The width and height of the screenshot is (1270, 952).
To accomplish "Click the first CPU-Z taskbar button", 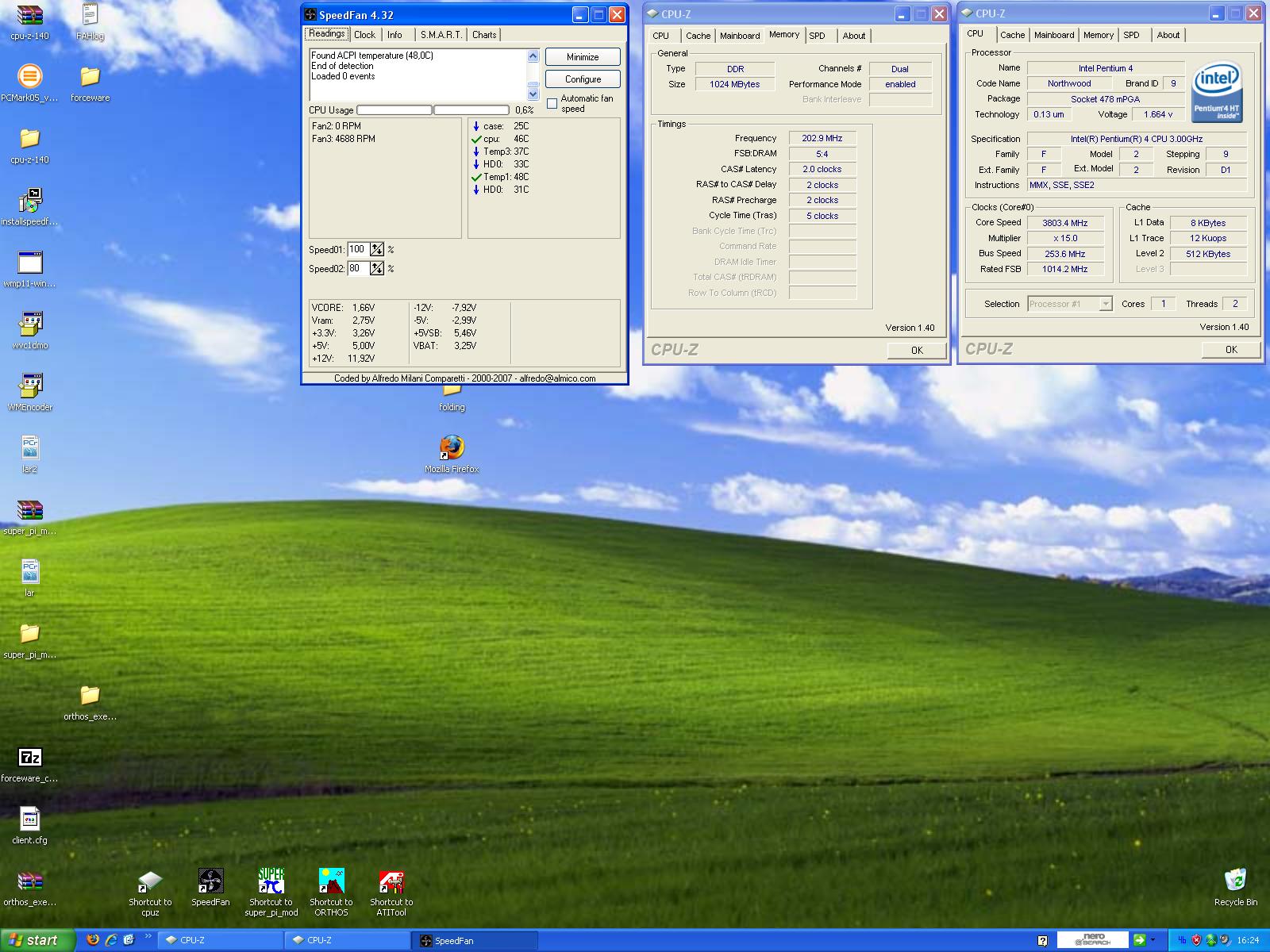I will point(221,941).
